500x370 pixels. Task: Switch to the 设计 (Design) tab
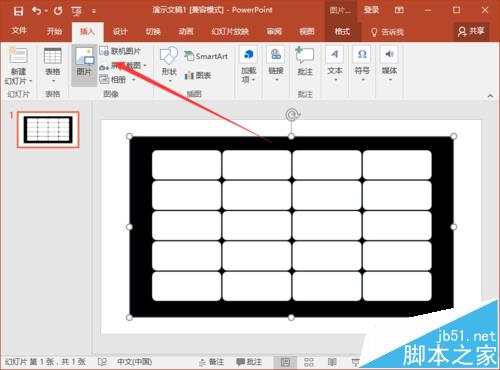(x=120, y=32)
